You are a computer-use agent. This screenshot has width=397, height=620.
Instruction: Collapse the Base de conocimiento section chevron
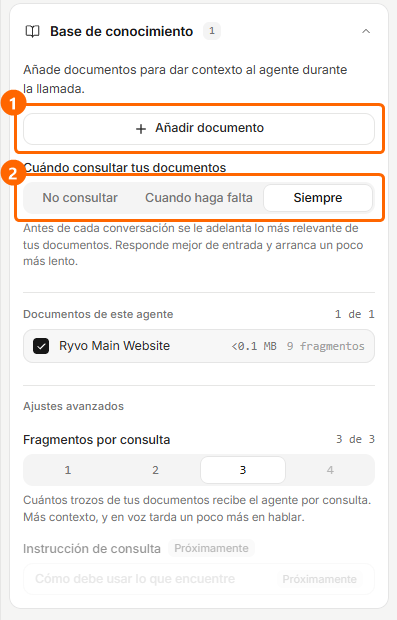pyautogui.click(x=366, y=31)
